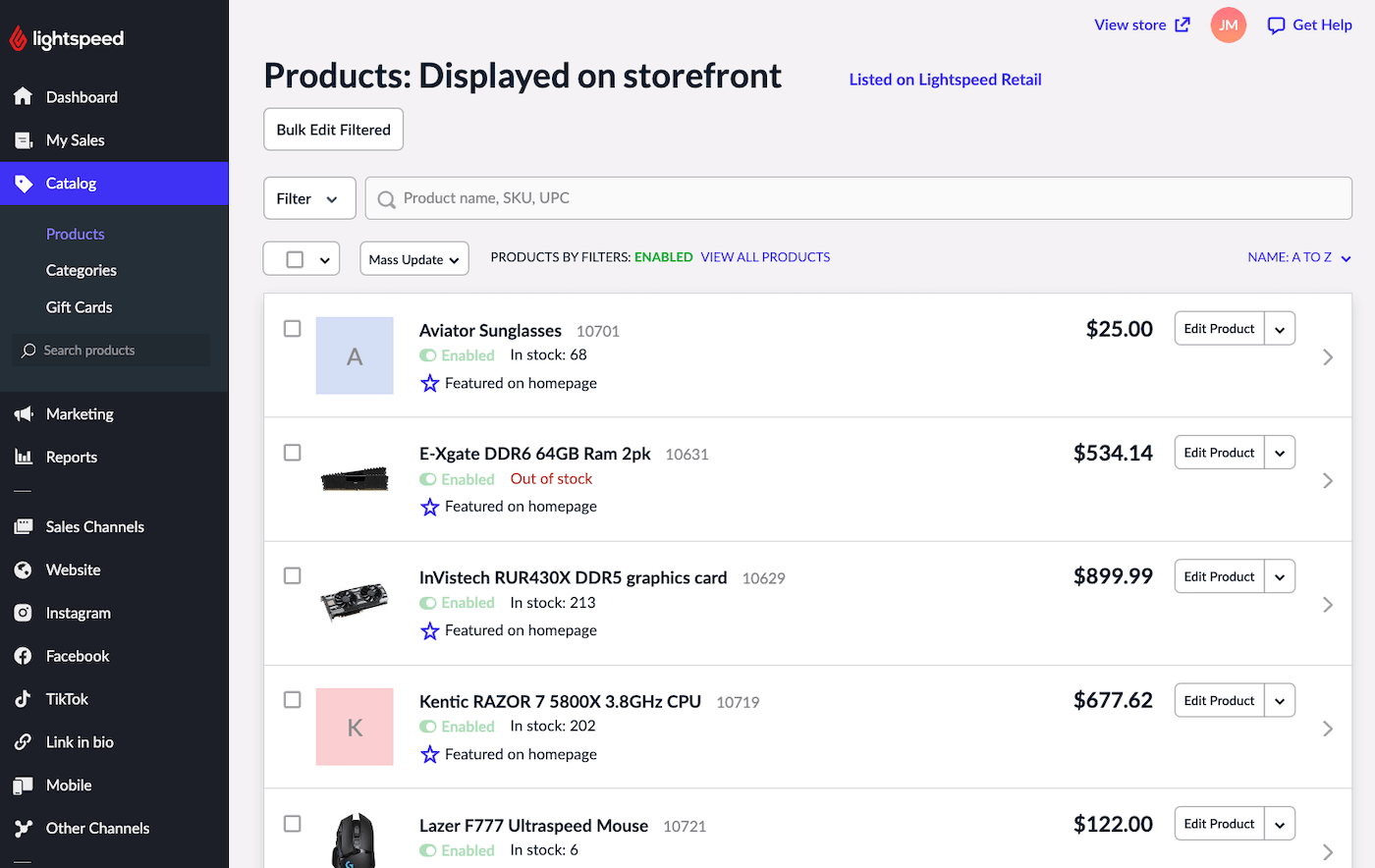Click the sidebar Search products field
This screenshot has width=1375, height=868.
click(x=112, y=351)
